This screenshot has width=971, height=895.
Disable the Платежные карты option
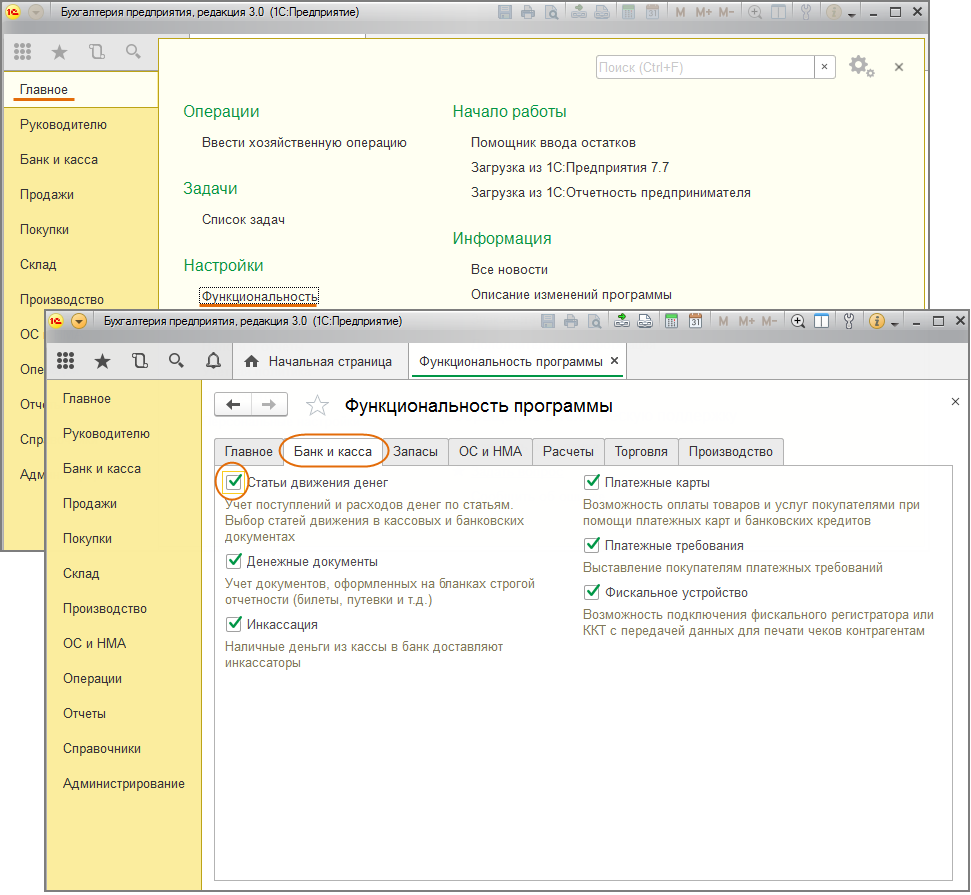point(593,483)
